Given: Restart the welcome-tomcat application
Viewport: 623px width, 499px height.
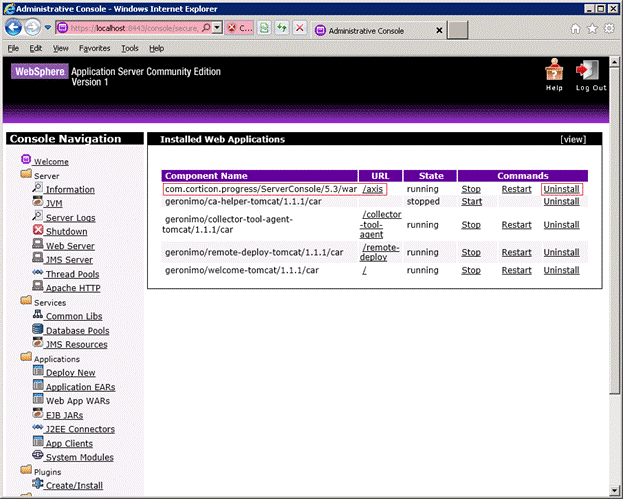Looking at the screenshot, I should [x=516, y=270].
